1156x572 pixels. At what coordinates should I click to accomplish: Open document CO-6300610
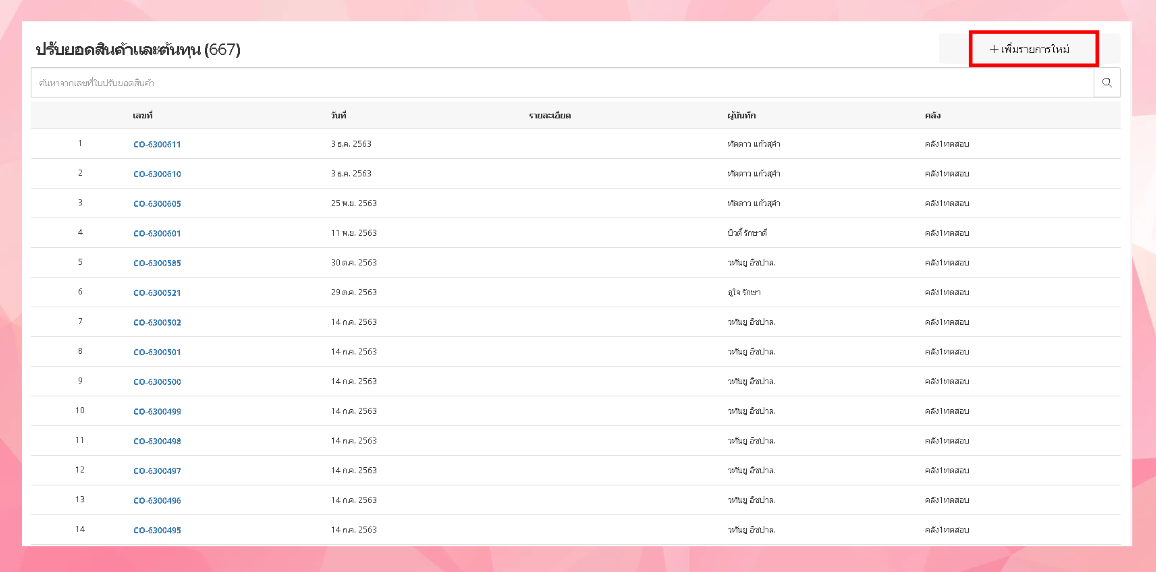[x=157, y=174]
